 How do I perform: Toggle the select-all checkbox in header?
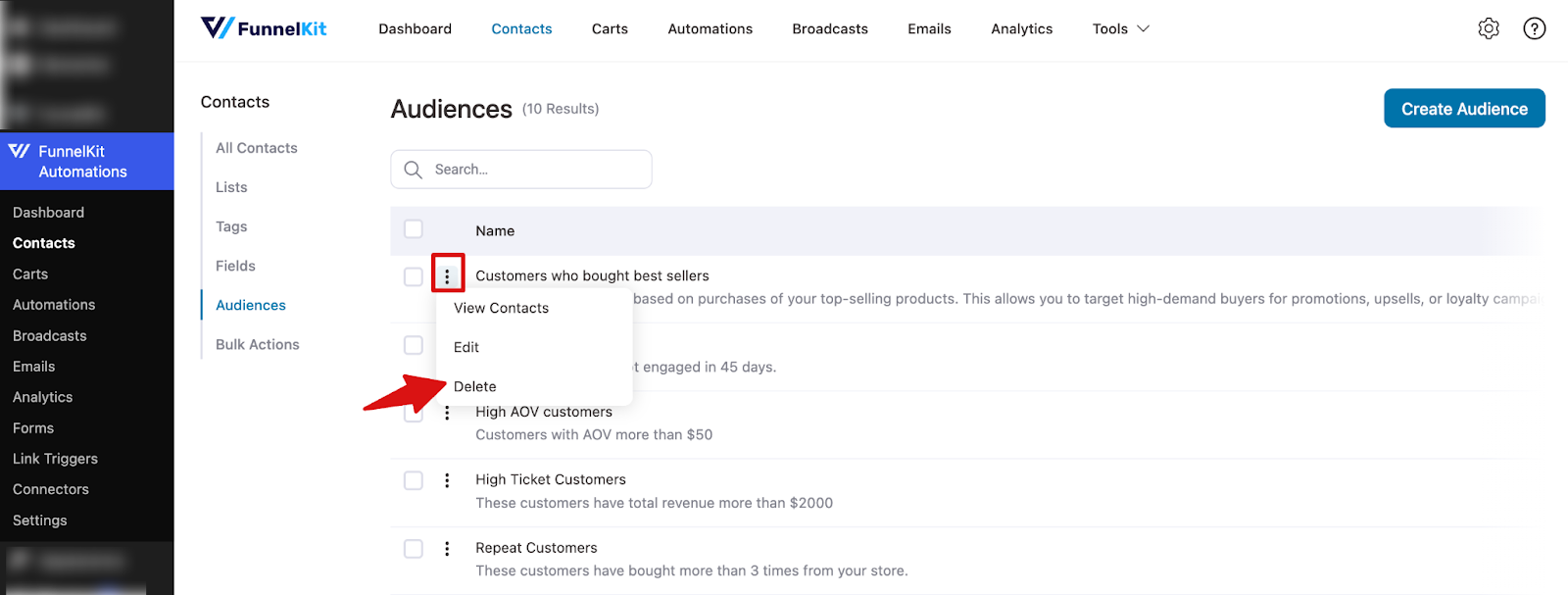tap(414, 229)
